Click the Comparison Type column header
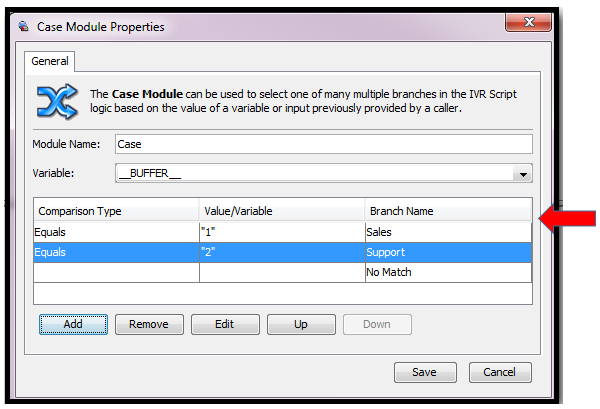This screenshot has height=409, width=600. [116, 211]
